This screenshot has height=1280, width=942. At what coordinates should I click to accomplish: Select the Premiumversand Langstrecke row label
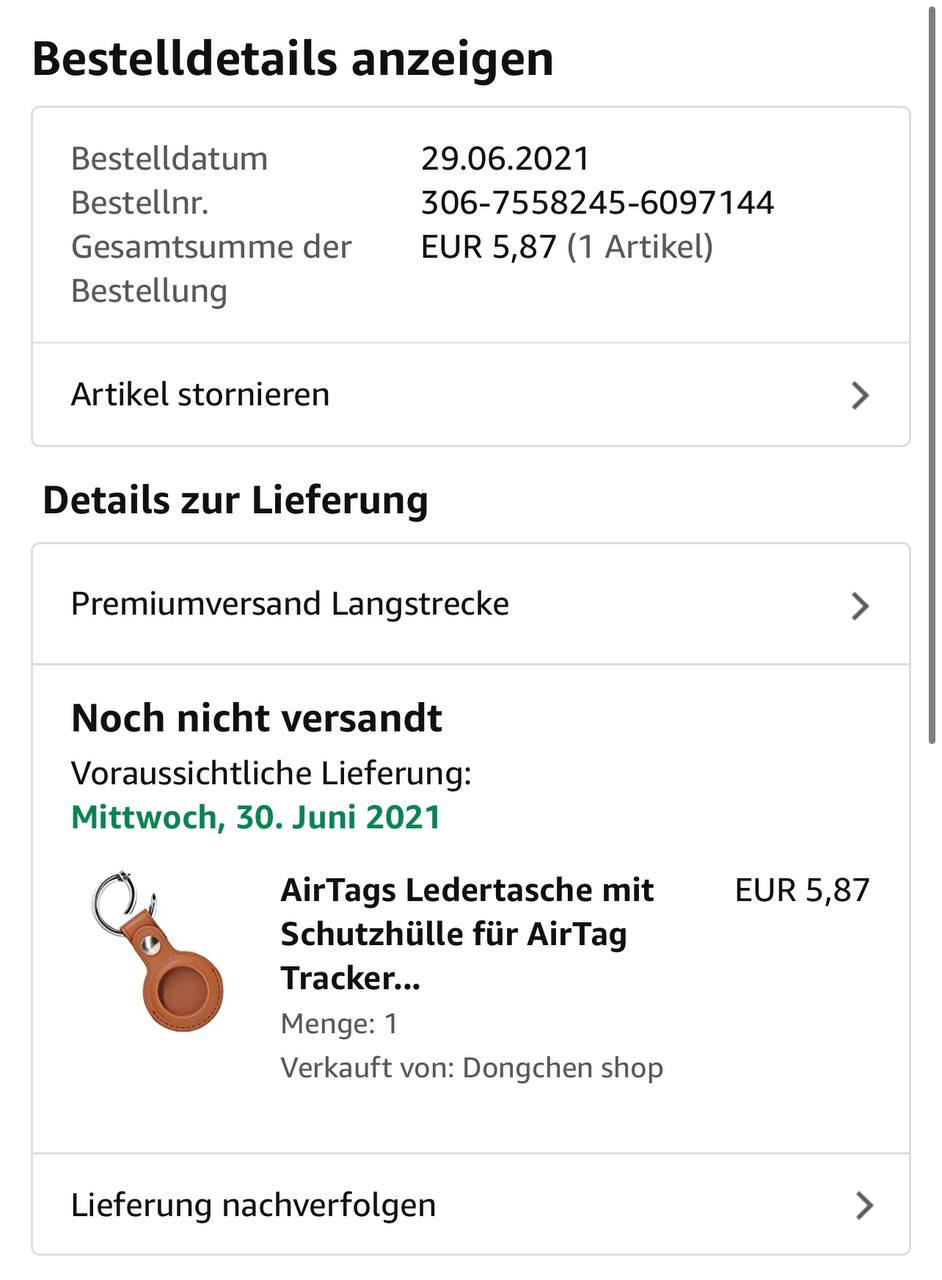click(x=290, y=604)
